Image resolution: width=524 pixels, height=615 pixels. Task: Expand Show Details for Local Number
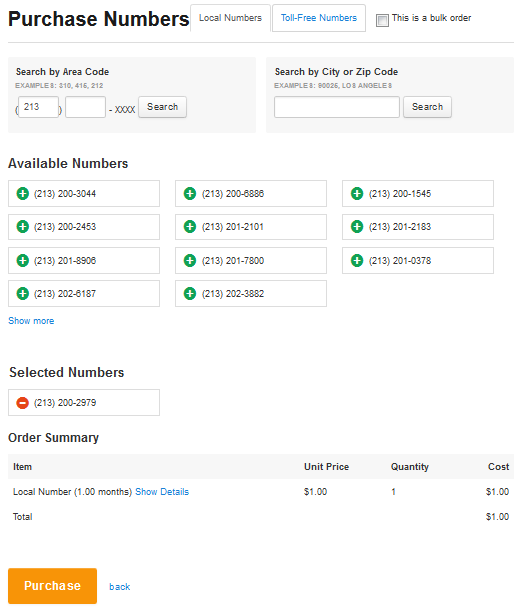(x=162, y=491)
